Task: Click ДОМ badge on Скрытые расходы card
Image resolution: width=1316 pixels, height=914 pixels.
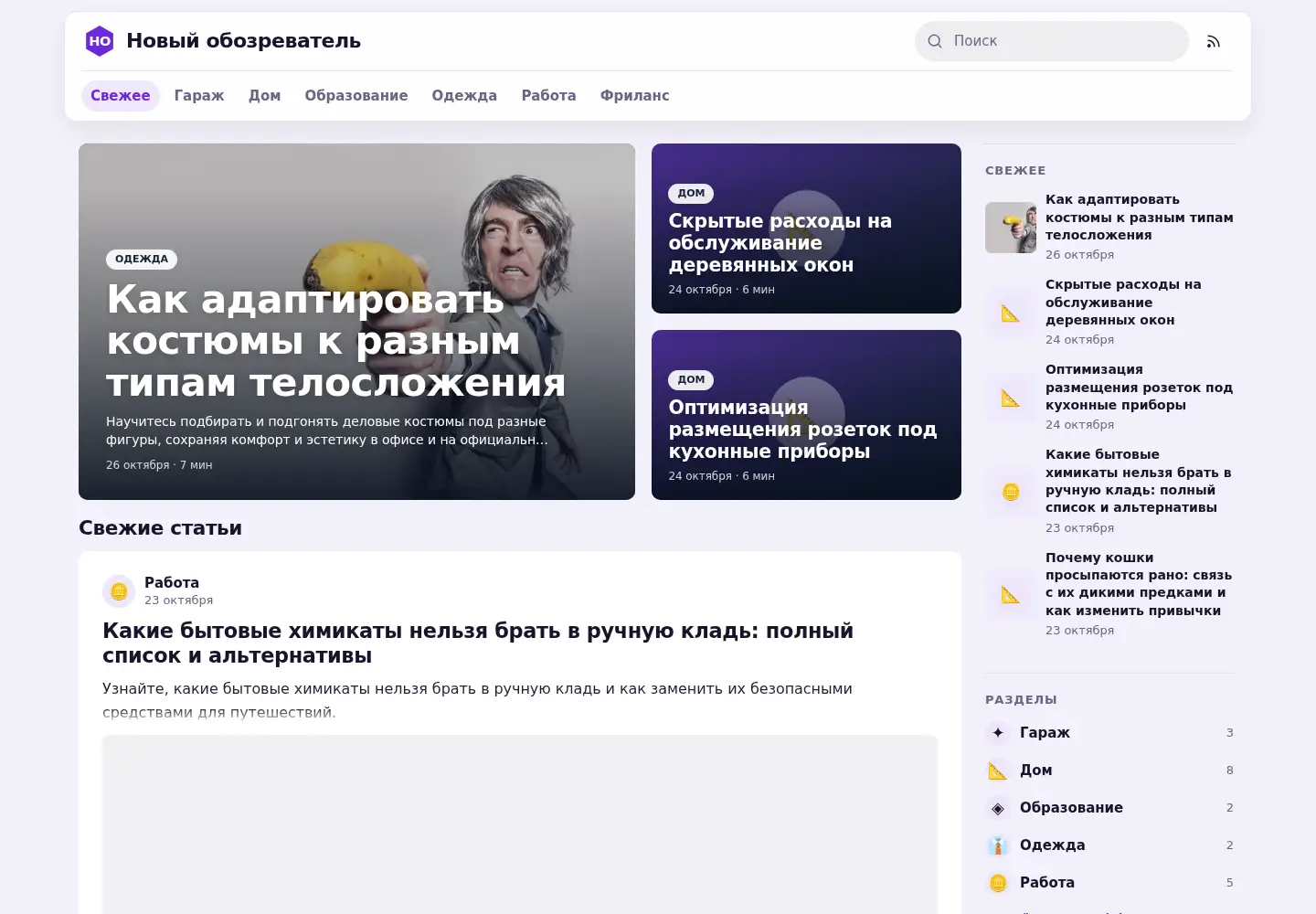Action: tap(691, 193)
